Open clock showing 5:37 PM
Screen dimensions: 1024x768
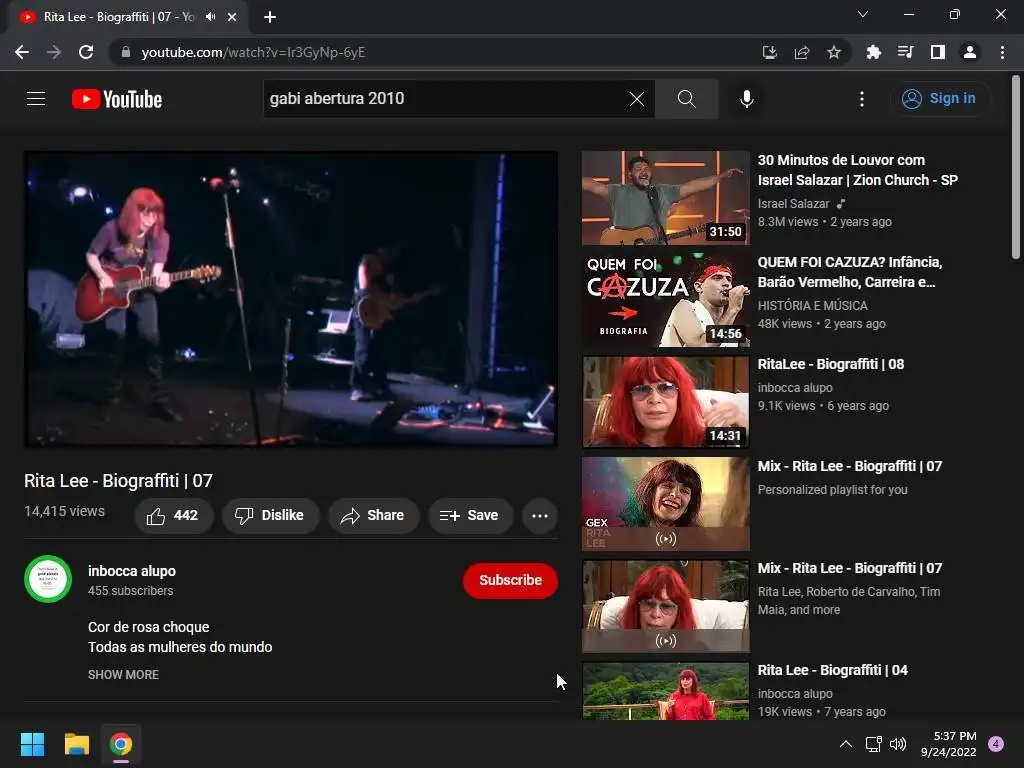pyautogui.click(x=948, y=744)
